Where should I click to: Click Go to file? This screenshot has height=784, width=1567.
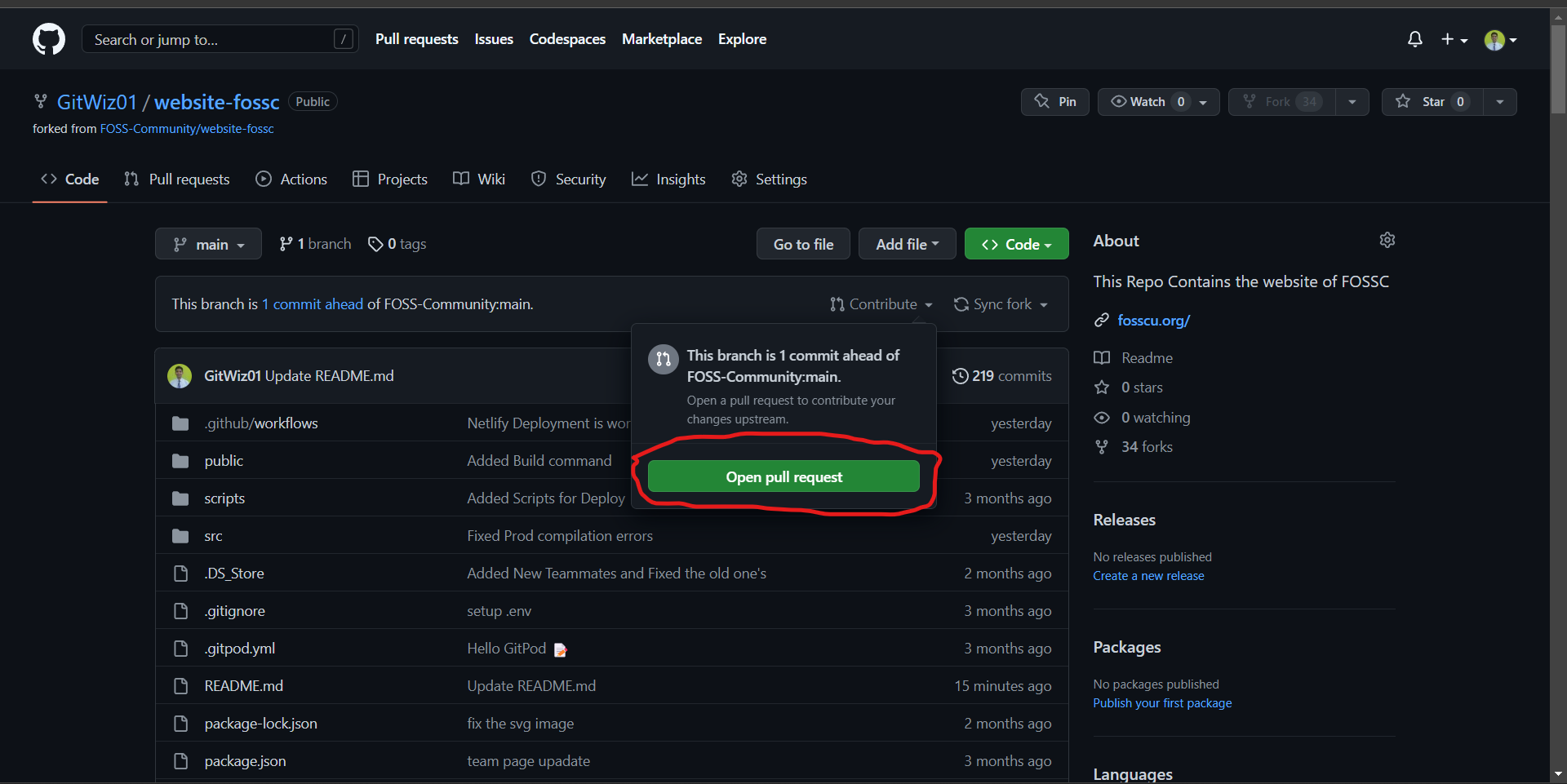click(803, 244)
